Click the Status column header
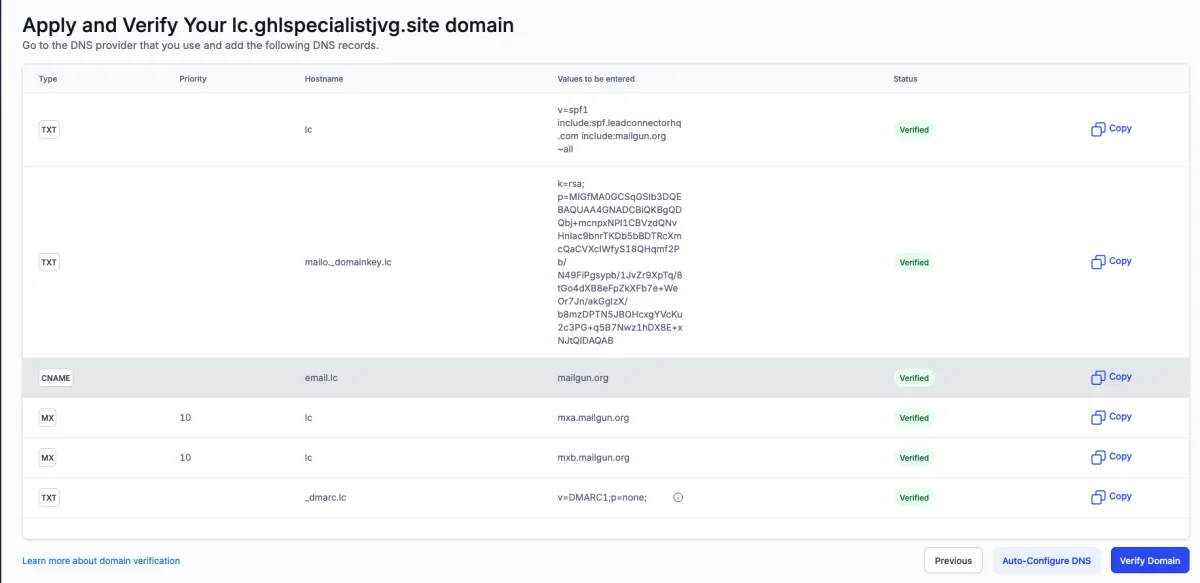The height and width of the screenshot is (583, 1200). coord(905,79)
